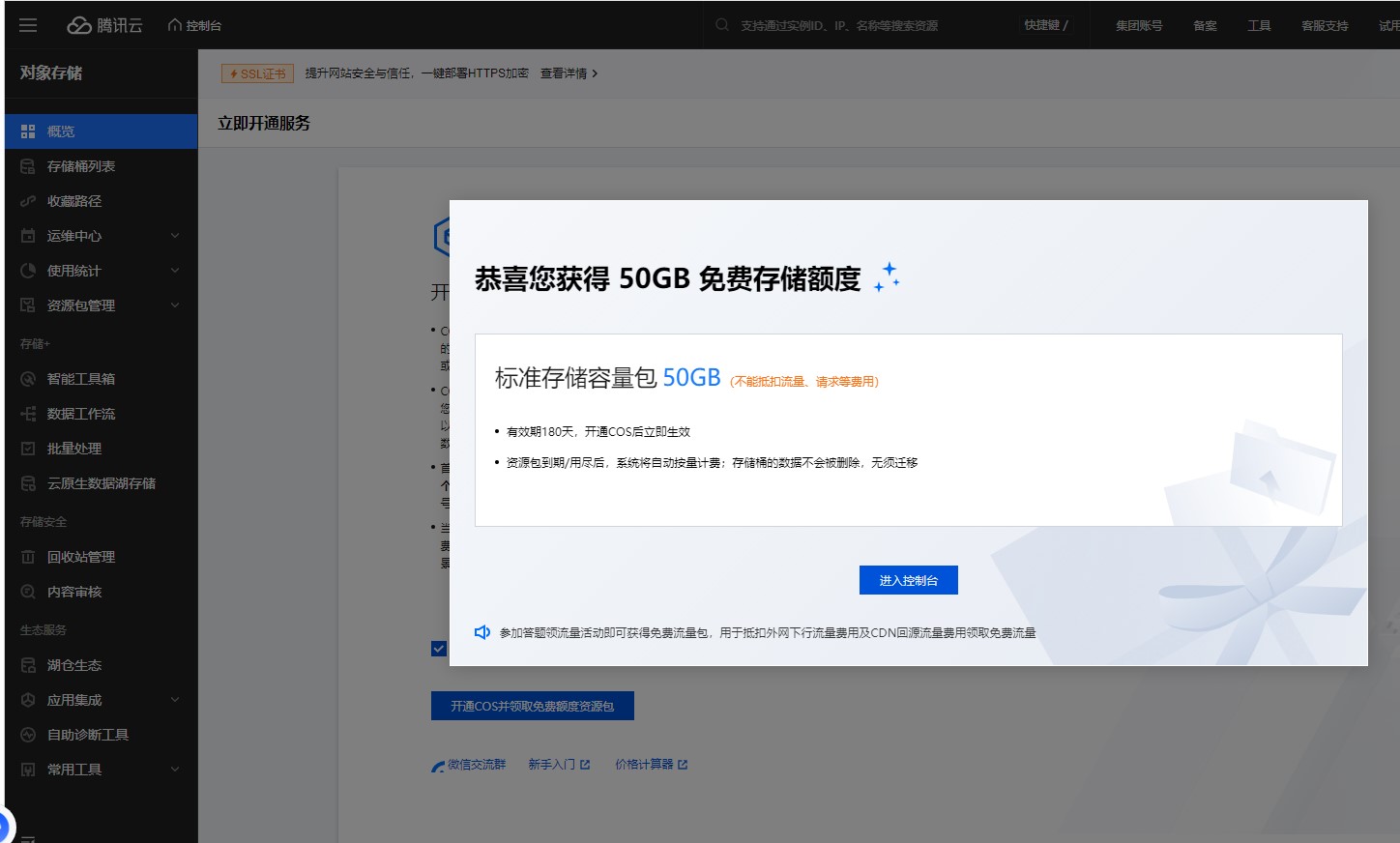Go to 控制台 home icon

click(x=174, y=25)
